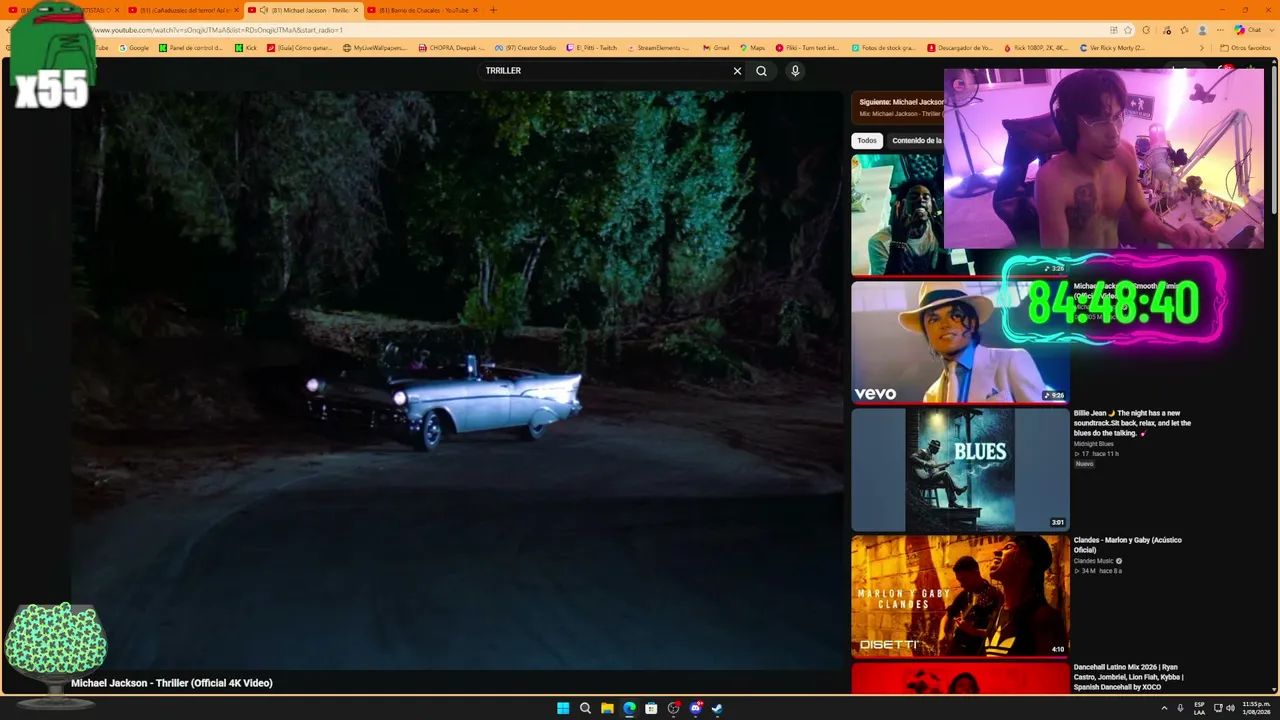This screenshot has height=720, width=1280.
Task: Switch to the Cañaduzales del terror tab
Action: (x=182, y=10)
